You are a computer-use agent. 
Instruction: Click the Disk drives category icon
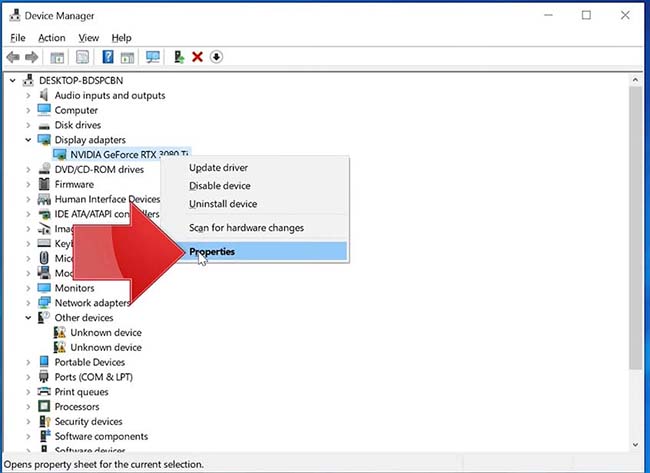pos(44,125)
